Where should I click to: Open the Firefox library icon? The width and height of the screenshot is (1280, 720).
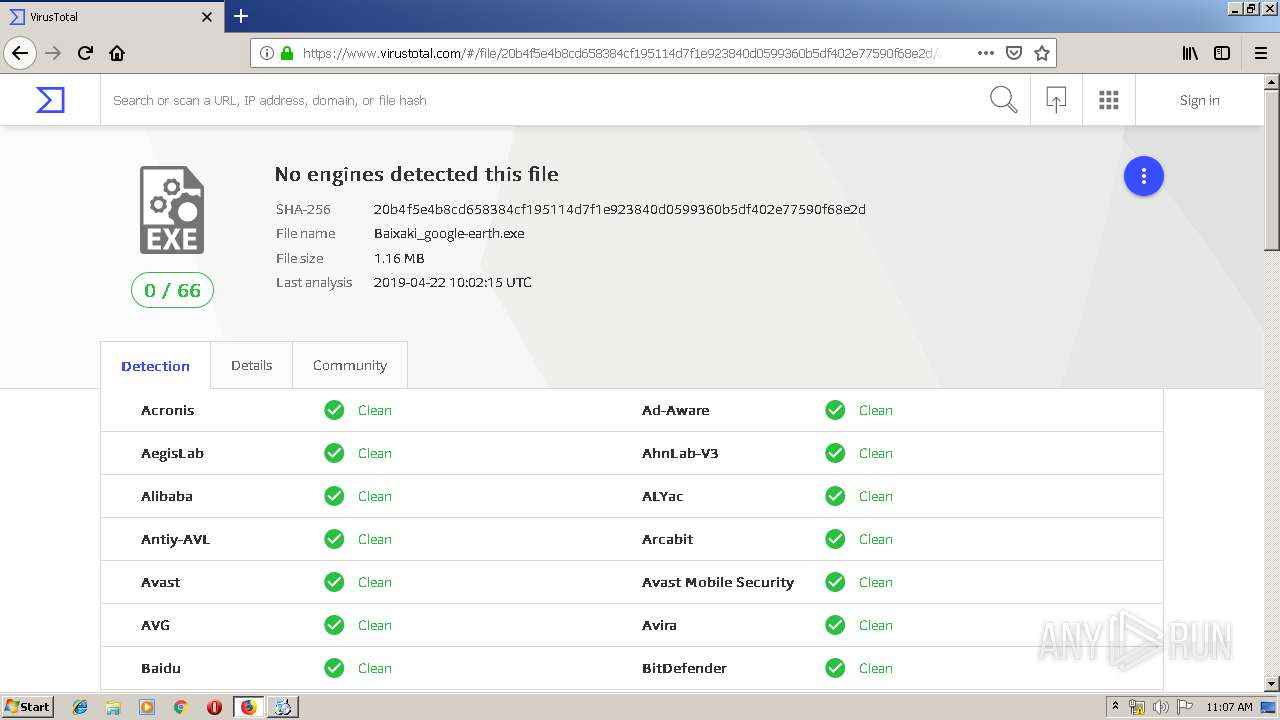click(x=1190, y=53)
